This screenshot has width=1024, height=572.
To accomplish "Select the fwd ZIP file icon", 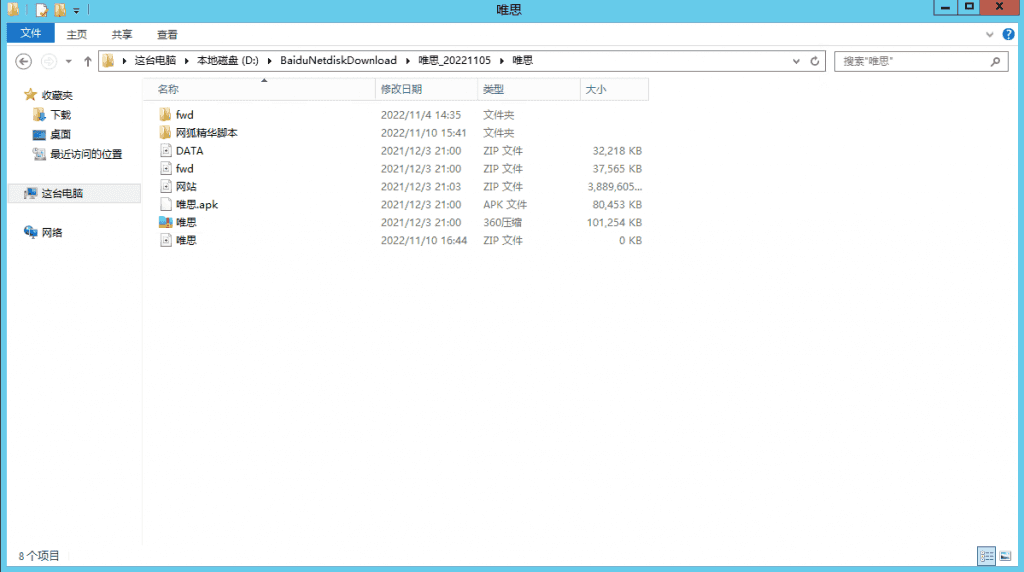I will click(x=166, y=168).
